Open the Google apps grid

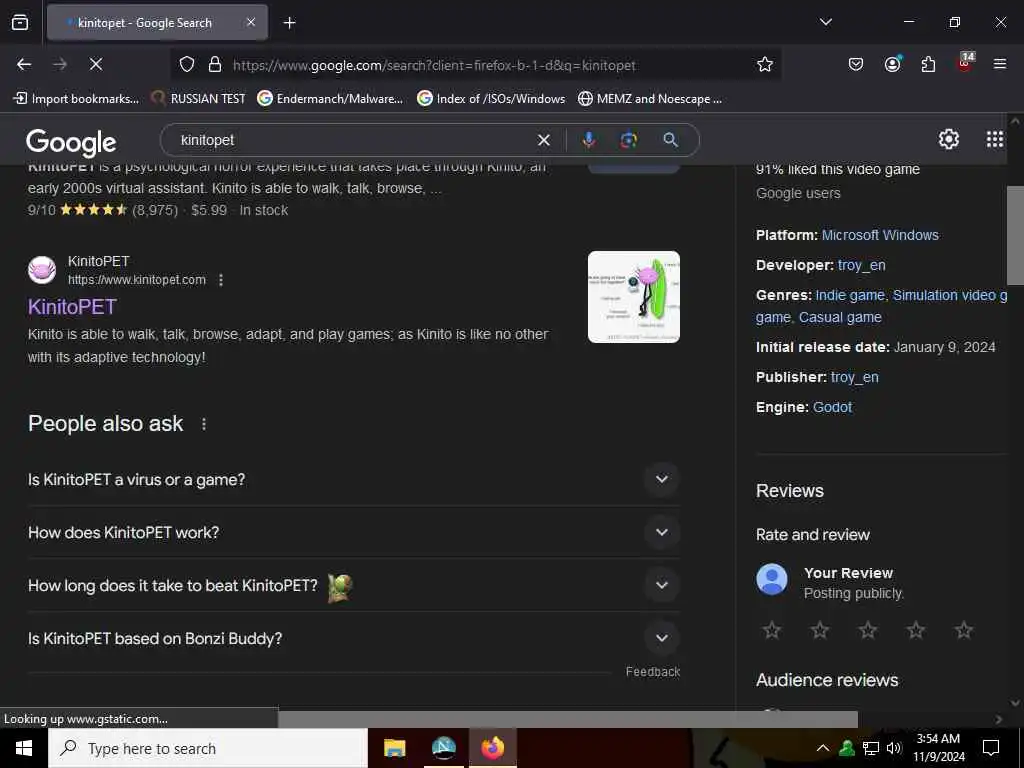(x=995, y=139)
